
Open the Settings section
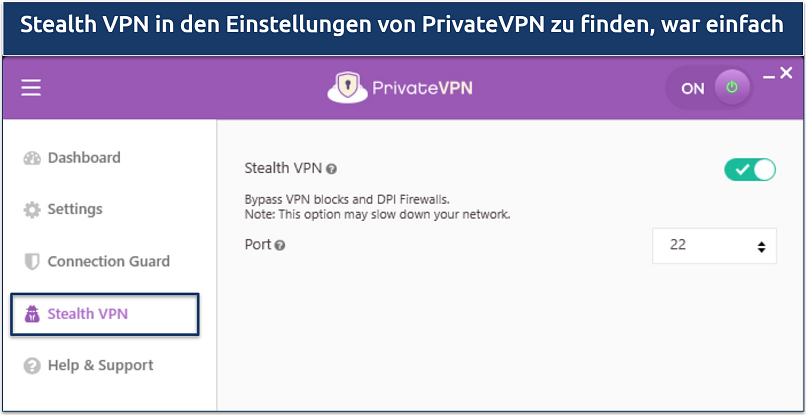coord(75,210)
